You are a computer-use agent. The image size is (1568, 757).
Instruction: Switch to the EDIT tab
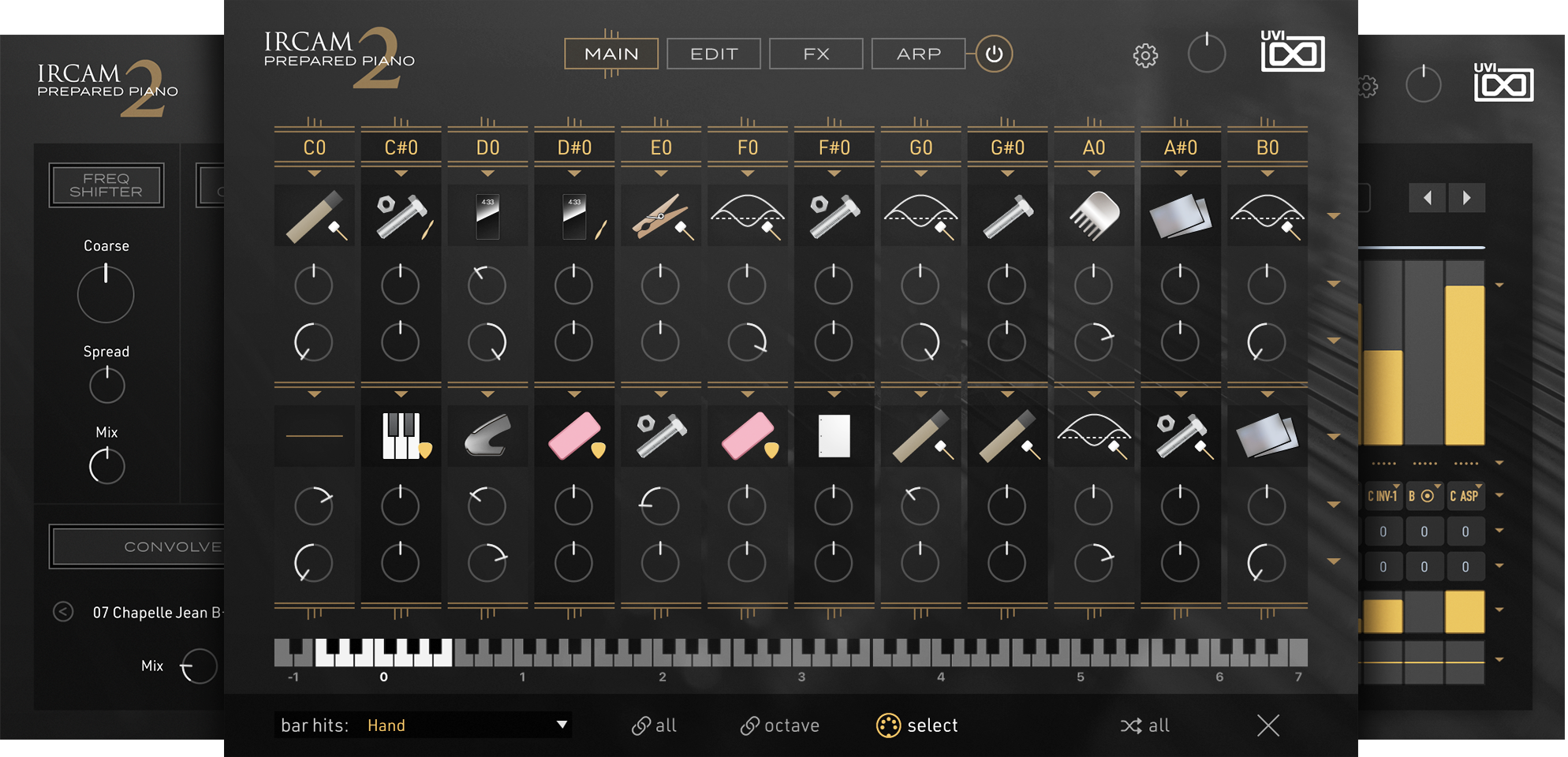712,53
